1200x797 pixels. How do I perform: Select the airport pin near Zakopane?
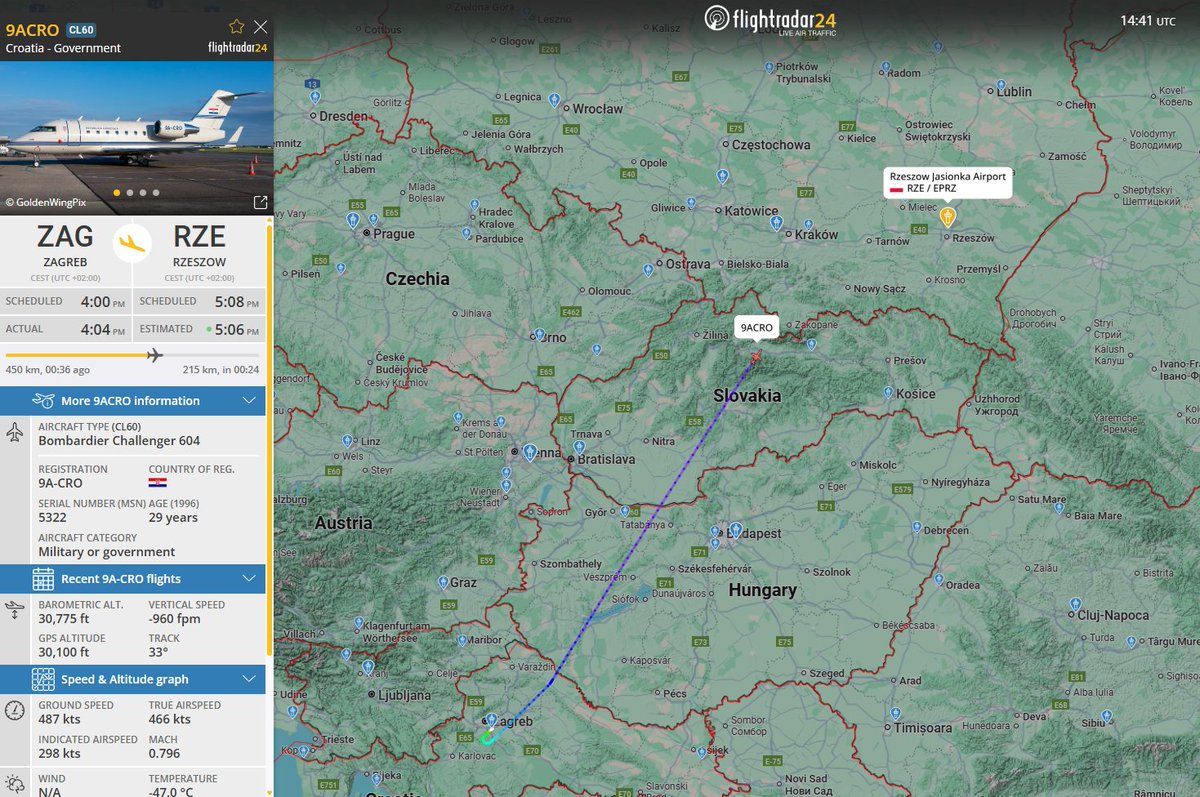(x=810, y=343)
